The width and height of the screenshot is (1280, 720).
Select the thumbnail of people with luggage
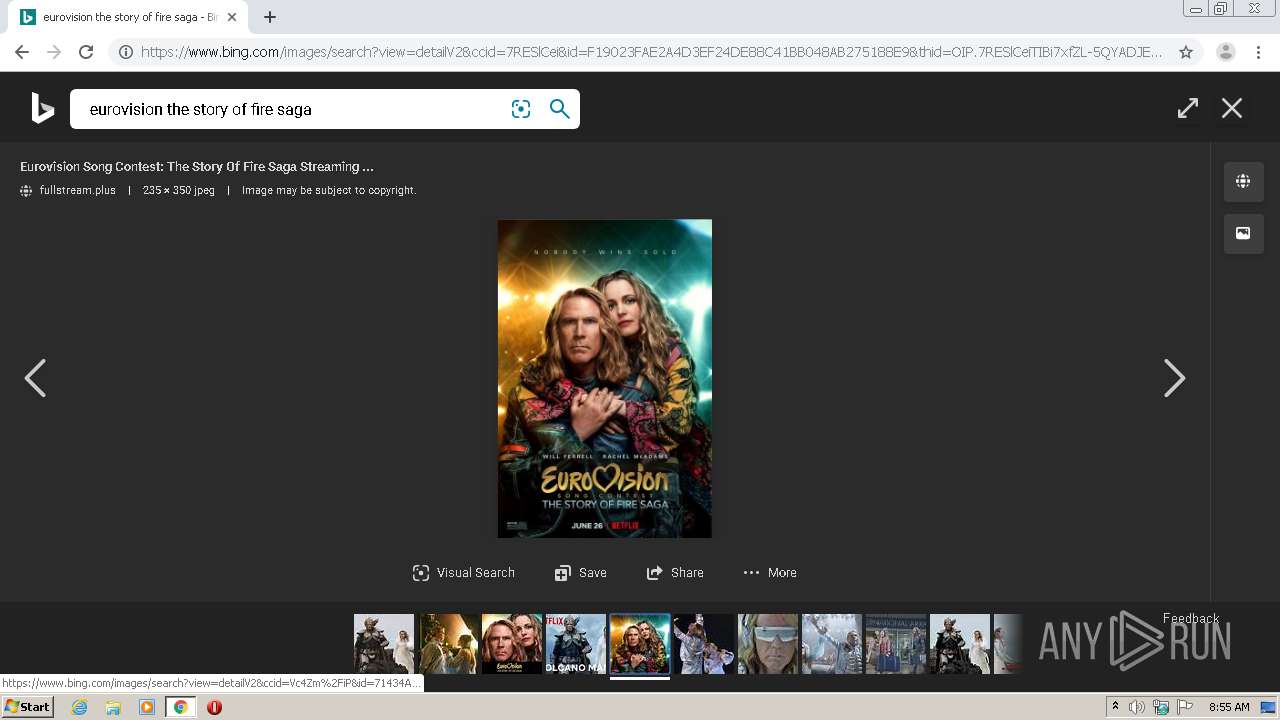896,644
